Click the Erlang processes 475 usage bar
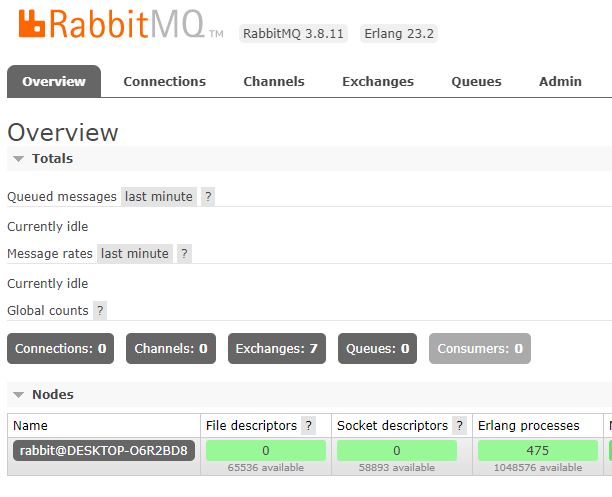Viewport: 612px width, 497px height. (x=538, y=451)
